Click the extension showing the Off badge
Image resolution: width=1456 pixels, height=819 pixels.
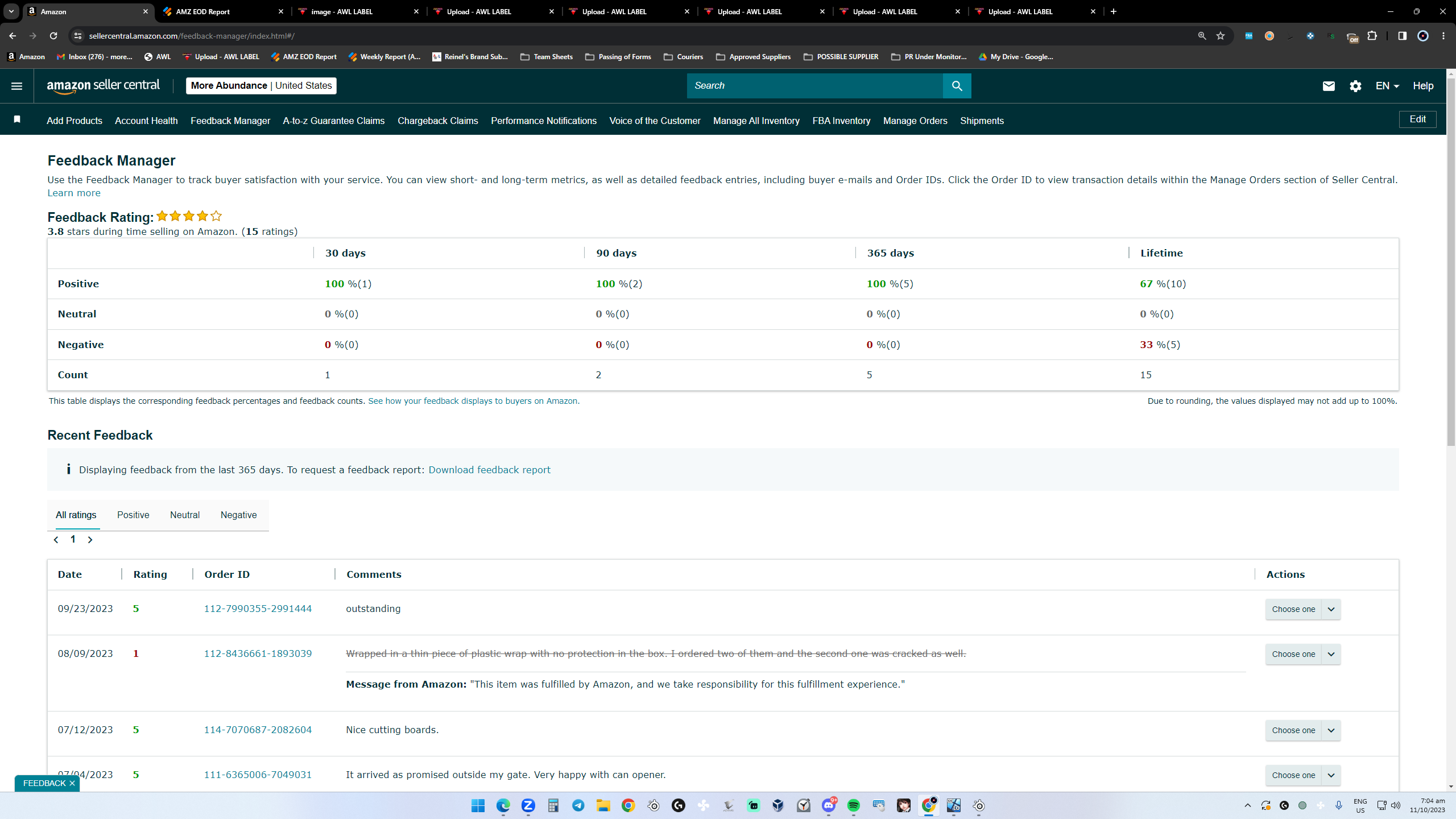click(x=1352, y=37)
